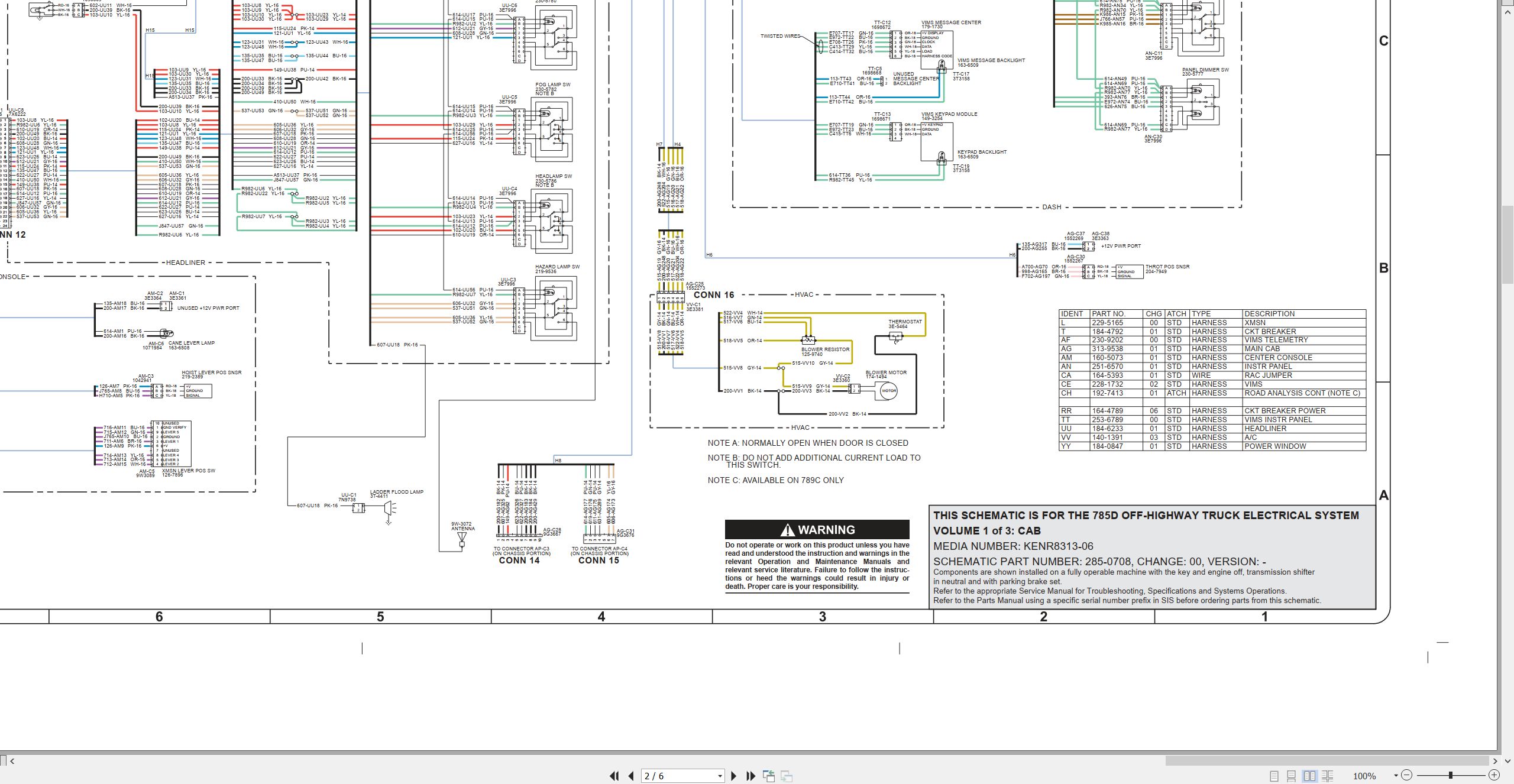Click the 'VIMS MESSAGE CENTER' label
This screenshot has height=784, width=1514.
click(951, 22)
